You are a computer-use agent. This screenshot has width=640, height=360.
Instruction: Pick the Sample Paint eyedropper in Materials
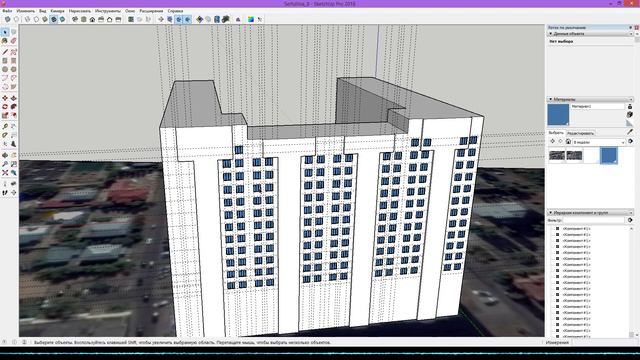click(630, 132)
